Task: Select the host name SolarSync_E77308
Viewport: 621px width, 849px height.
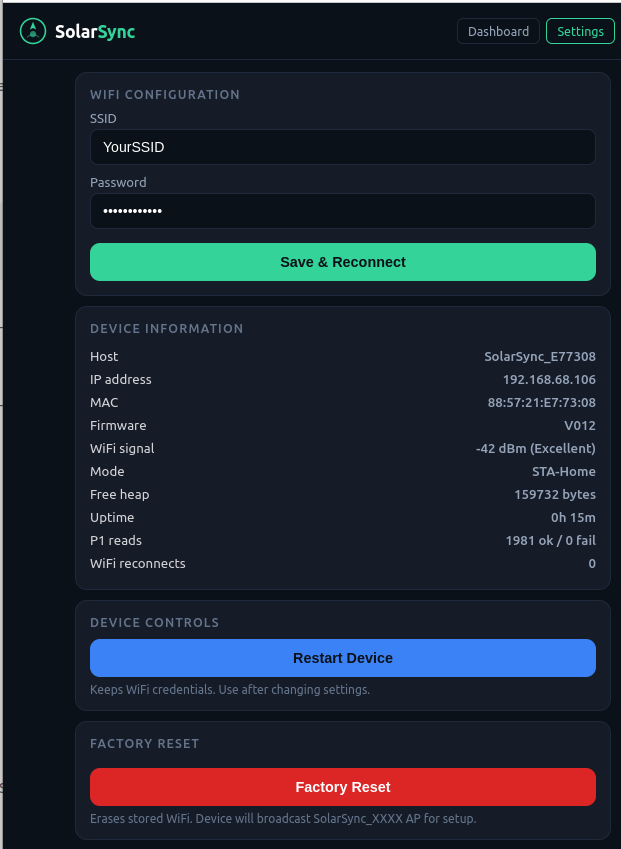Action: [539, 356]
